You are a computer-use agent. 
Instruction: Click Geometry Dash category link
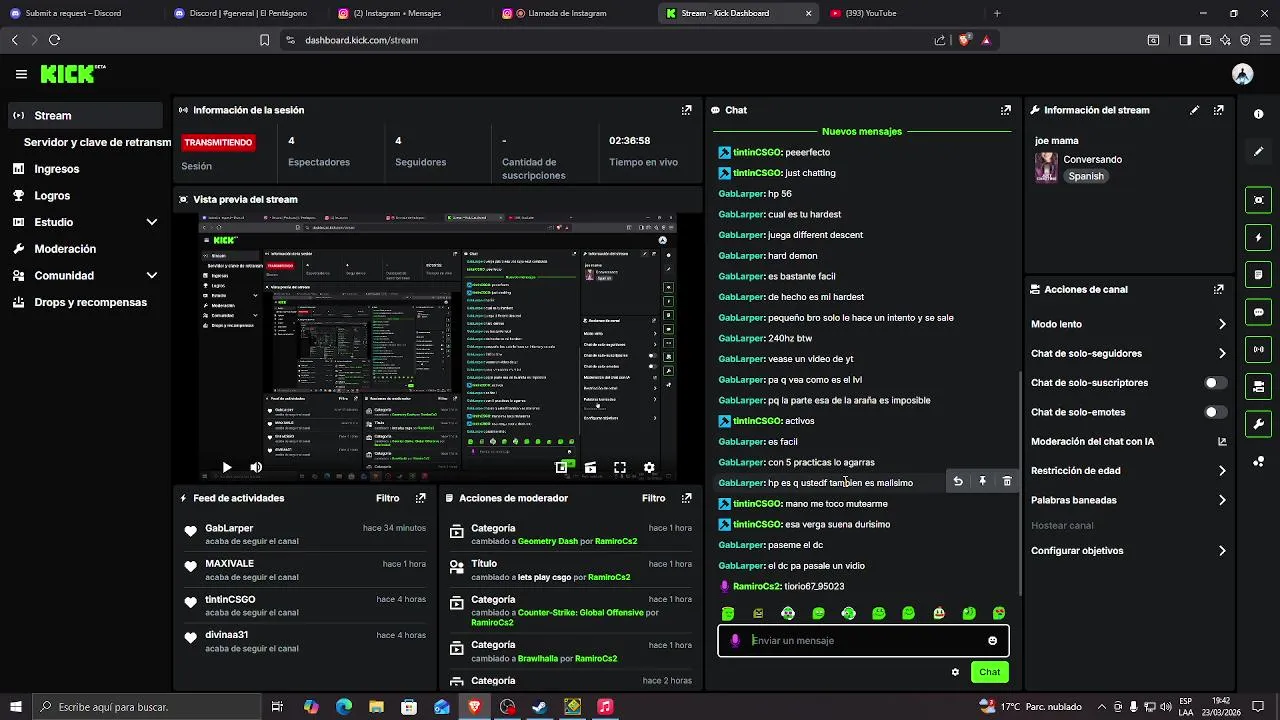pyautogui.click(x=548, y=541)
